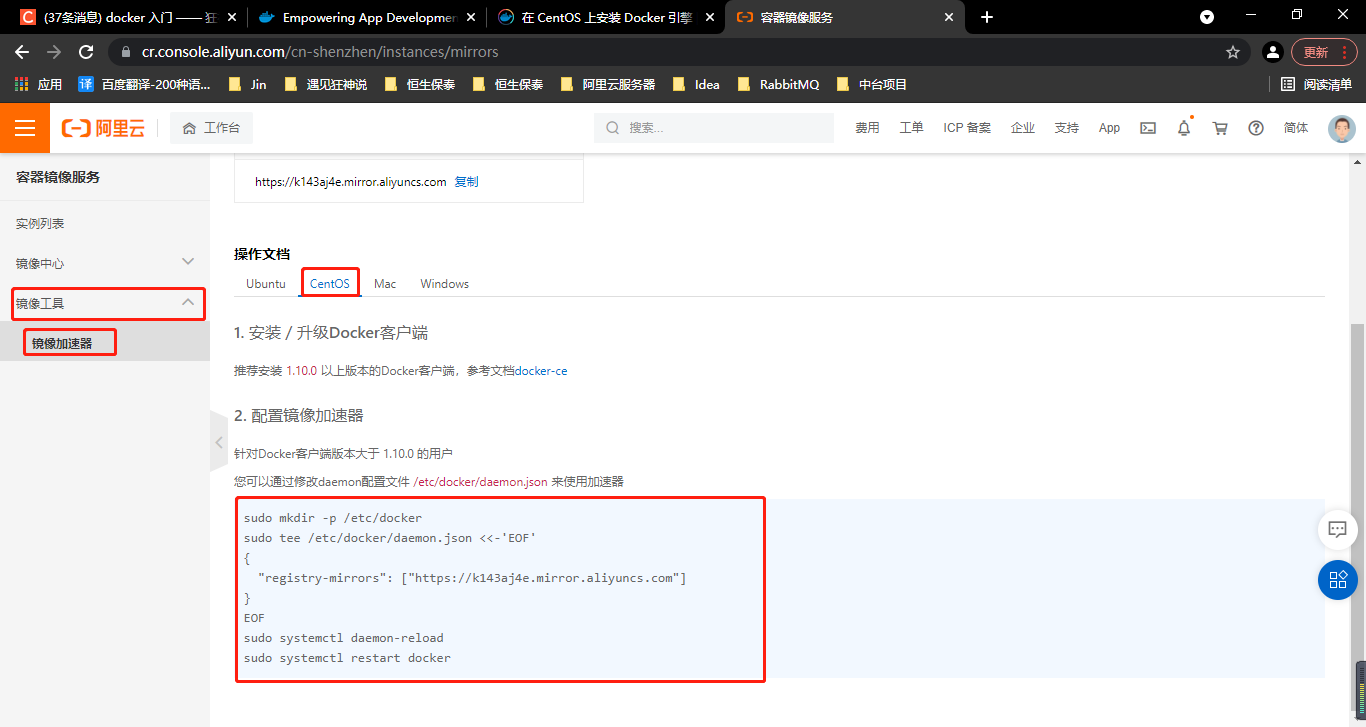1366x727 pixels.
Task: Open the Chrome profile icon
Action: point(1272,52)
